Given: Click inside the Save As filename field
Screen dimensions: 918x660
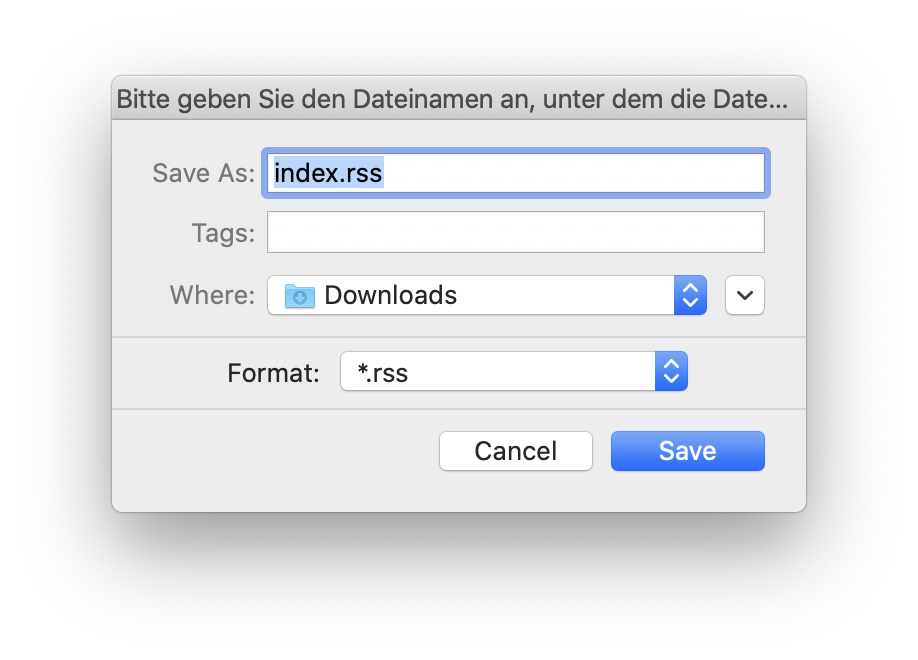Looking at the screenshot, I should 516,173.
